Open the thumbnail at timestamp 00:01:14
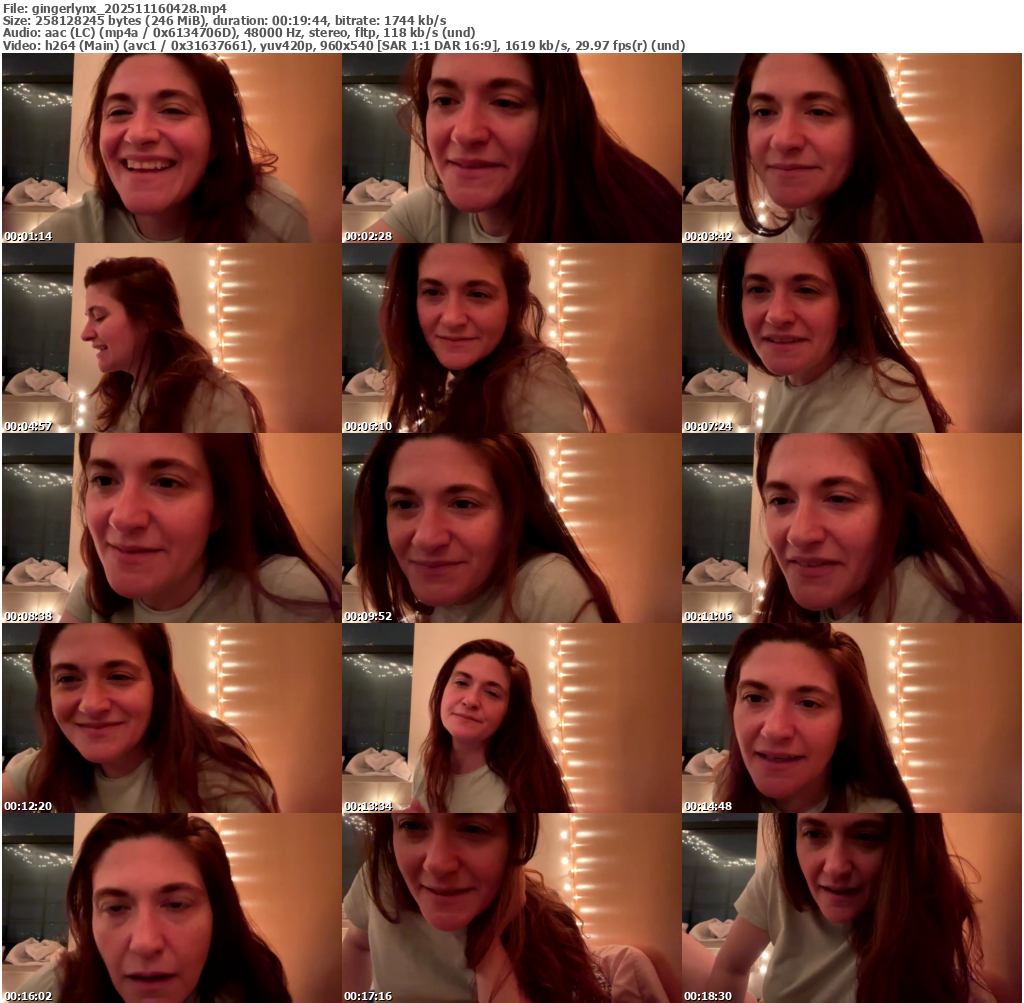The image size is (1024, 1003). point(171,148)
